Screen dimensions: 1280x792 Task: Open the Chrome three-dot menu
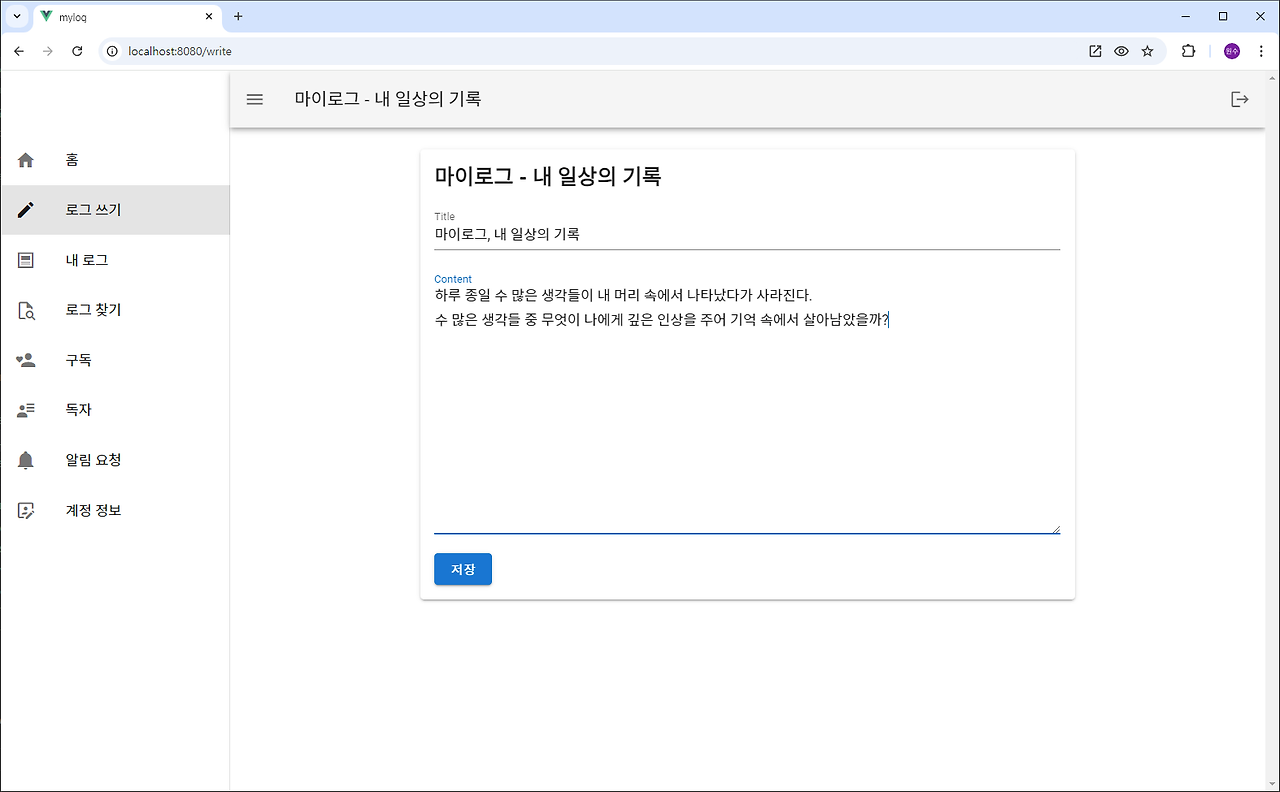point(1261,51)
